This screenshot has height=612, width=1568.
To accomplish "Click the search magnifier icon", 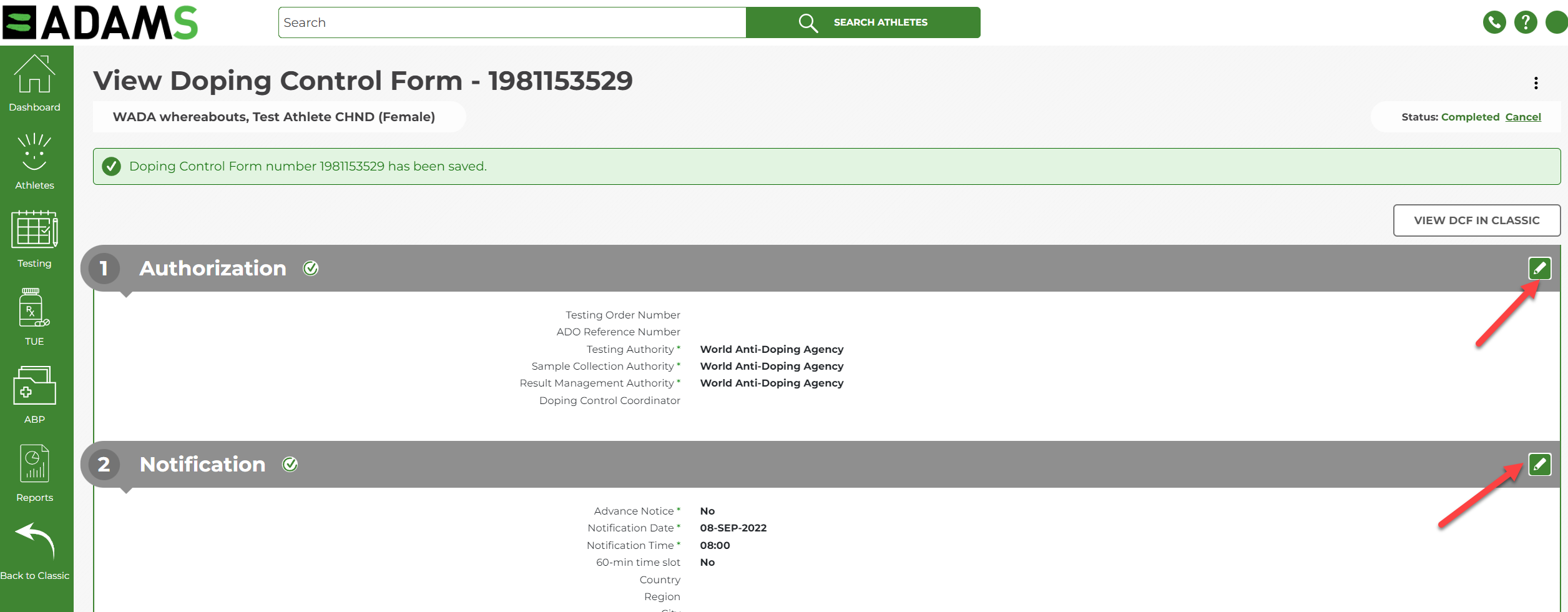I will point(808,22).
